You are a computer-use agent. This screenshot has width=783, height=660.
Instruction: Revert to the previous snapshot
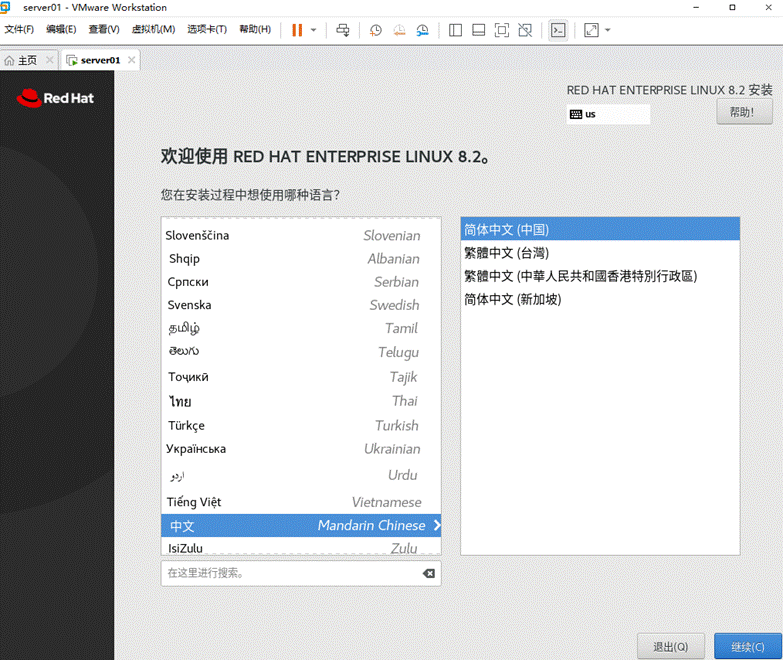pos(399,30)
